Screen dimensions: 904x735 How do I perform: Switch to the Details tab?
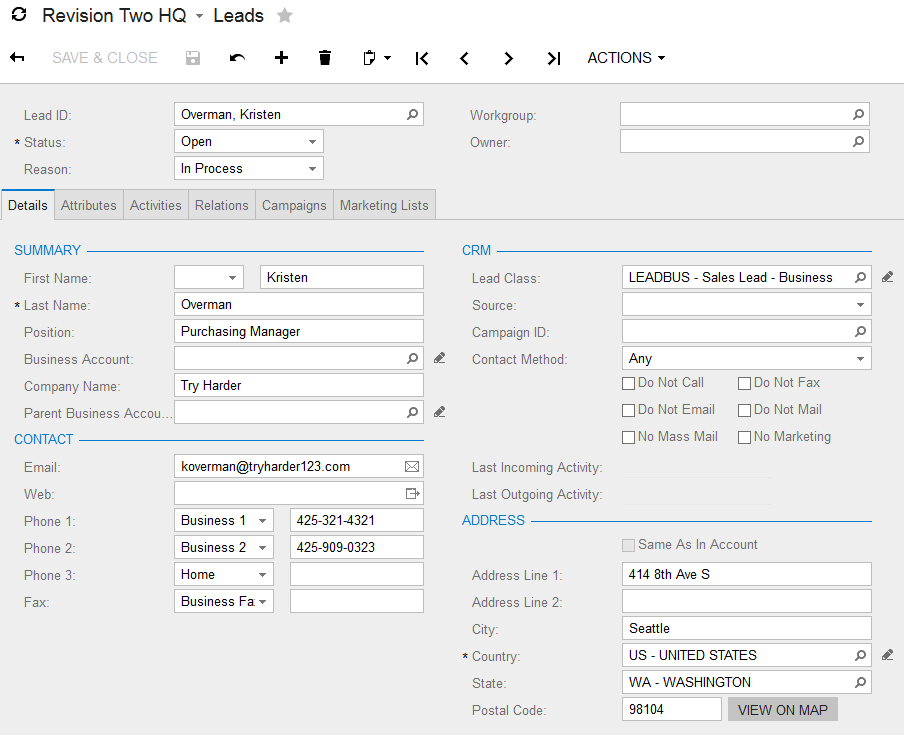point(28,205)
